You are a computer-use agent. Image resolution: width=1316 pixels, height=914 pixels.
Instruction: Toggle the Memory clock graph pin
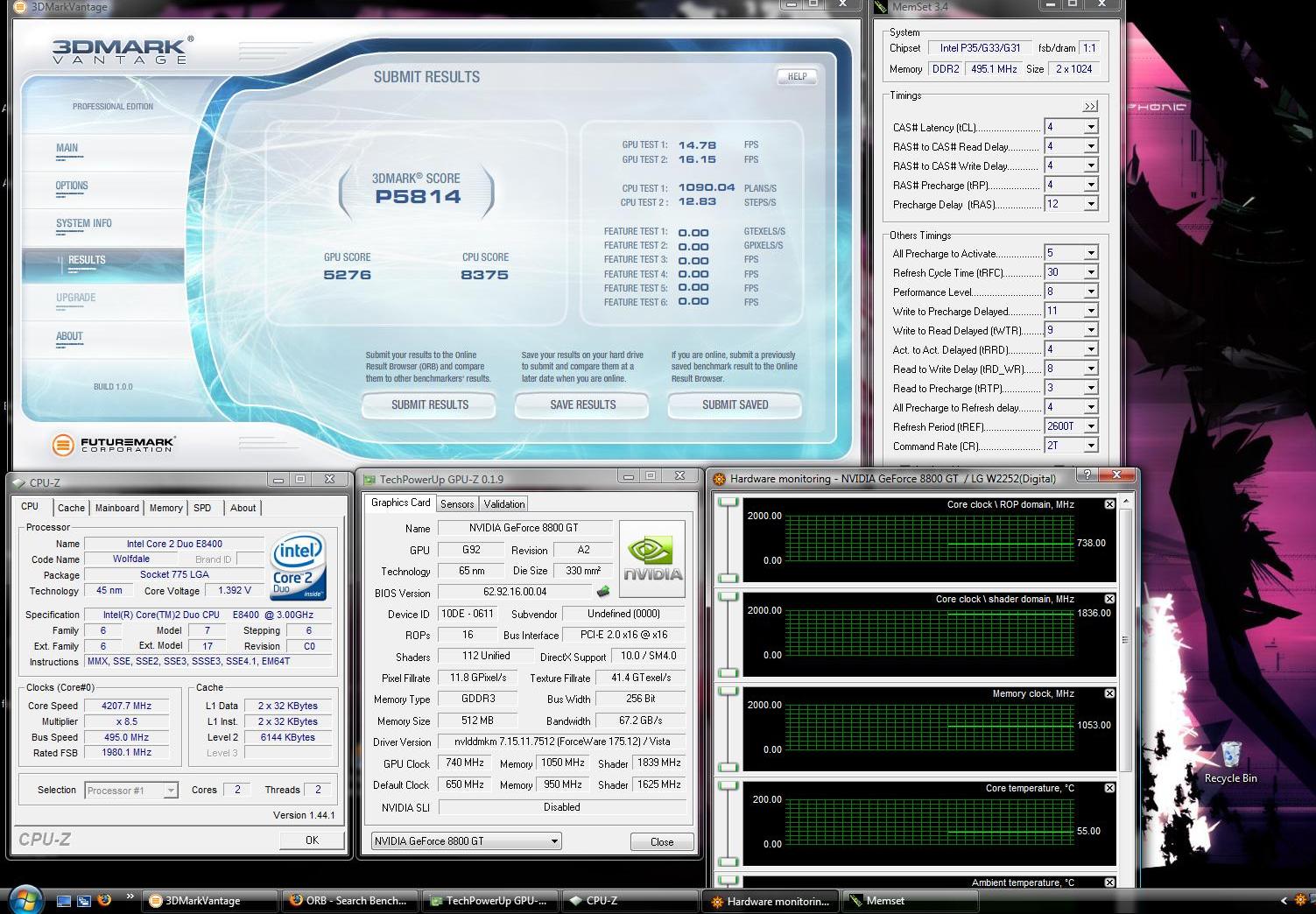728,692
